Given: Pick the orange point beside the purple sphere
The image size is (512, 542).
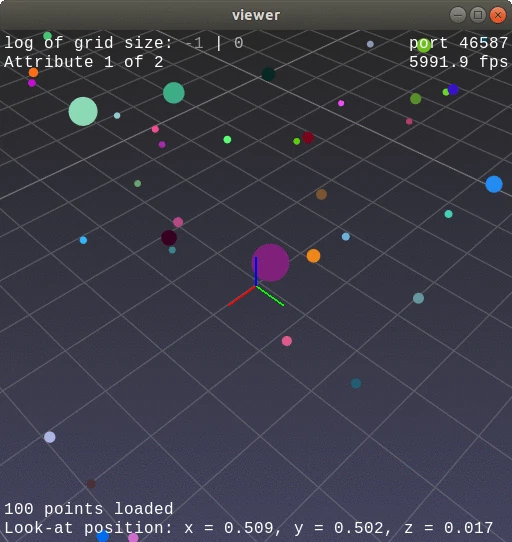Looking at the screenshot, I should click(313, 256).
